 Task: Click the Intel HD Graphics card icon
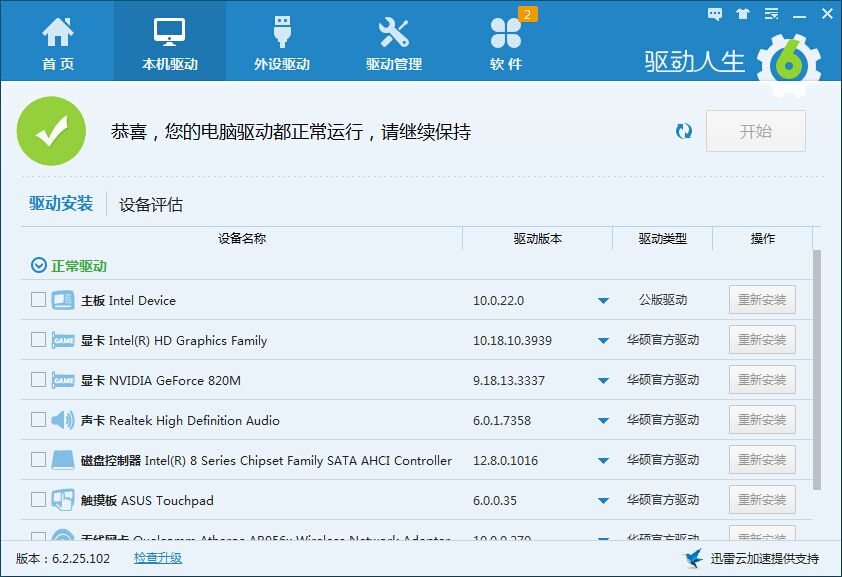63,340
